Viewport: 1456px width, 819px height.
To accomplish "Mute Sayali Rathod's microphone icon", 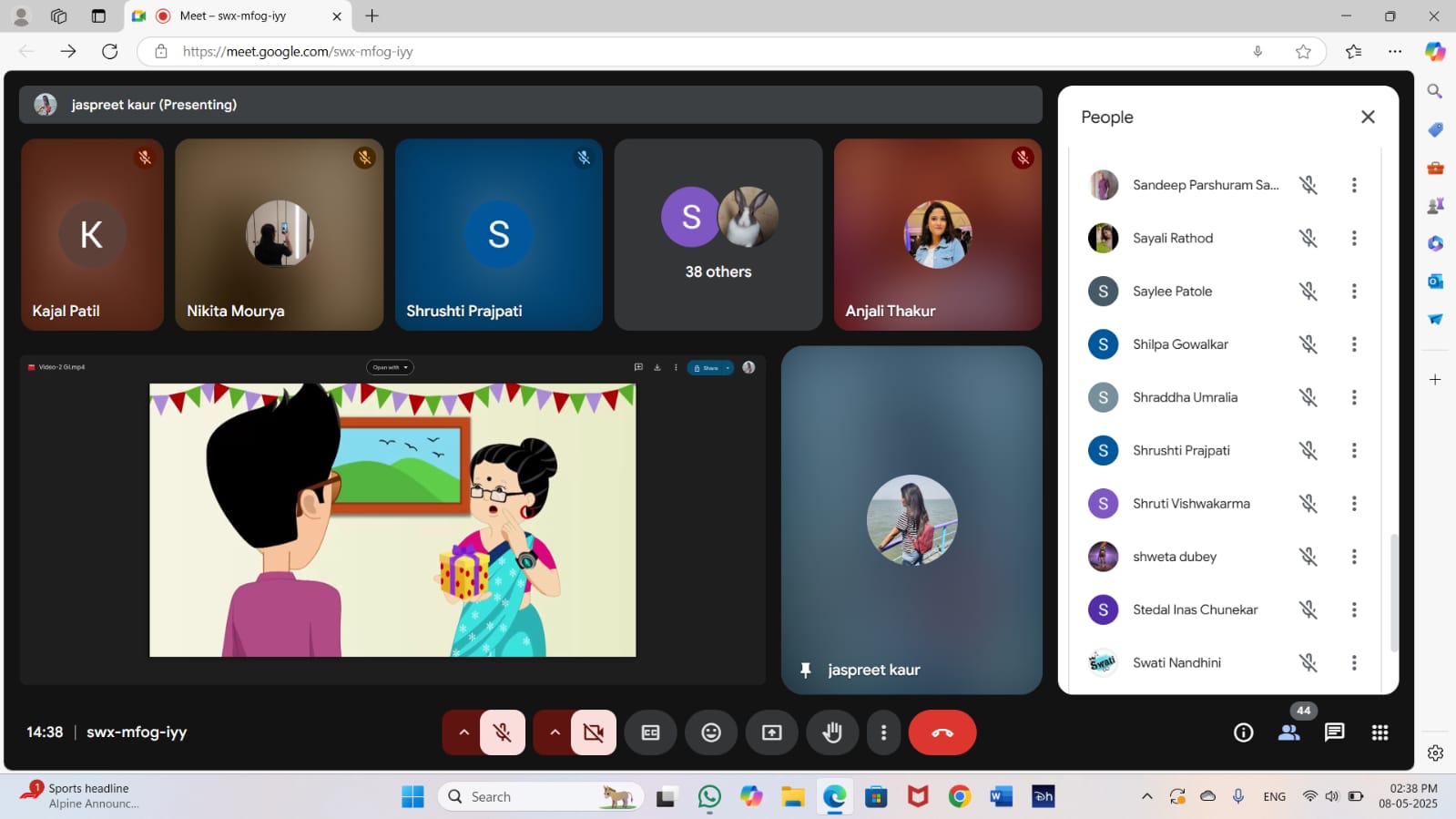I will pyautogui.click(x=1308, y=238).
